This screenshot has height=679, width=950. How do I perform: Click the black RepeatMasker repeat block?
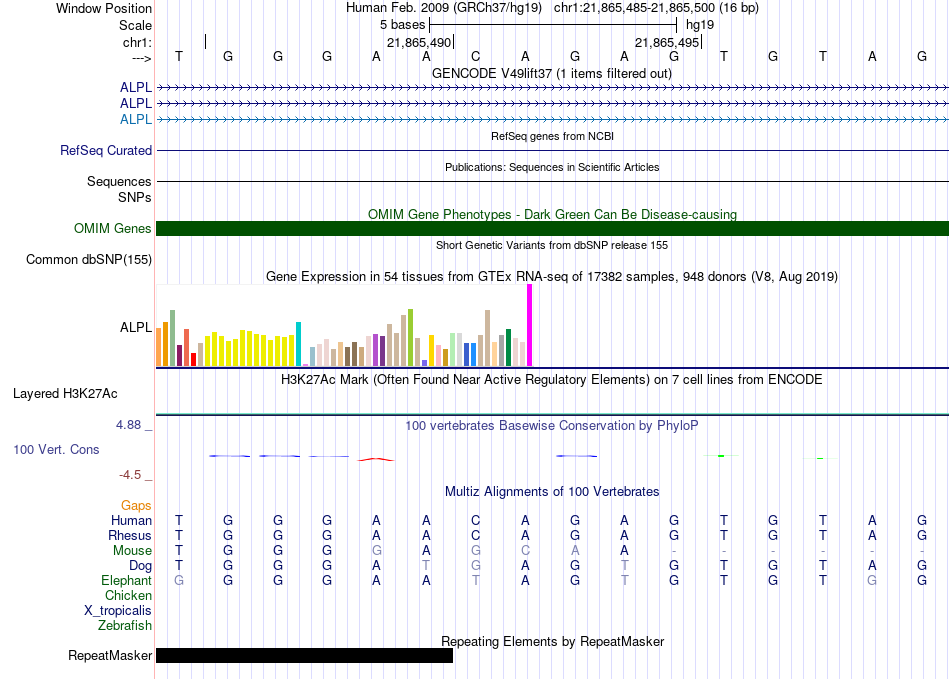(305, 655)
